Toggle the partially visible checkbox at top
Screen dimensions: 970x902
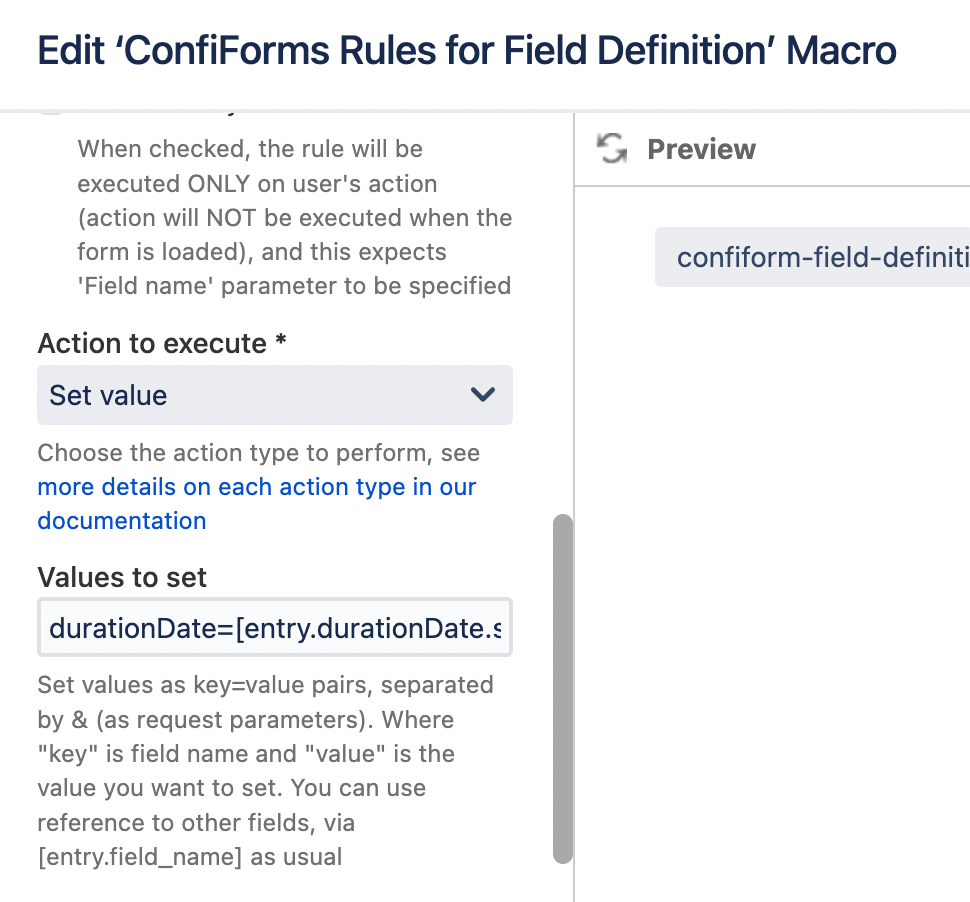pyautogui.click(x=50, y=112)
